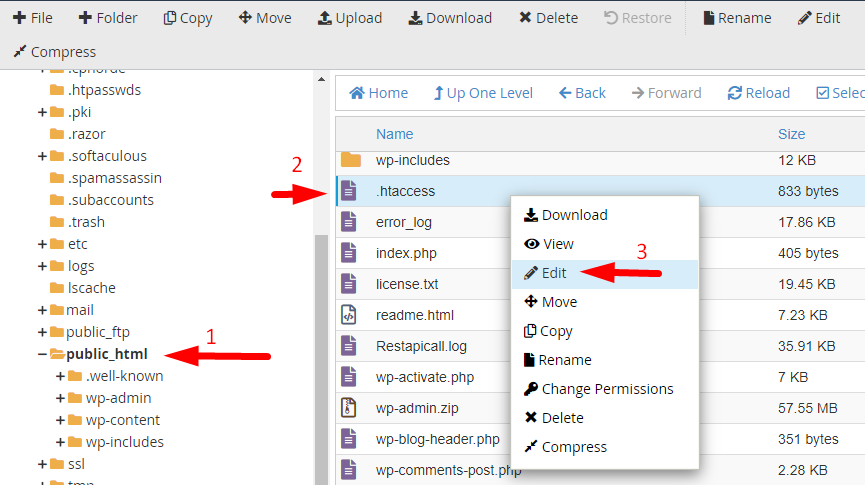Expand the .softaculous folder node

[42, 157]
